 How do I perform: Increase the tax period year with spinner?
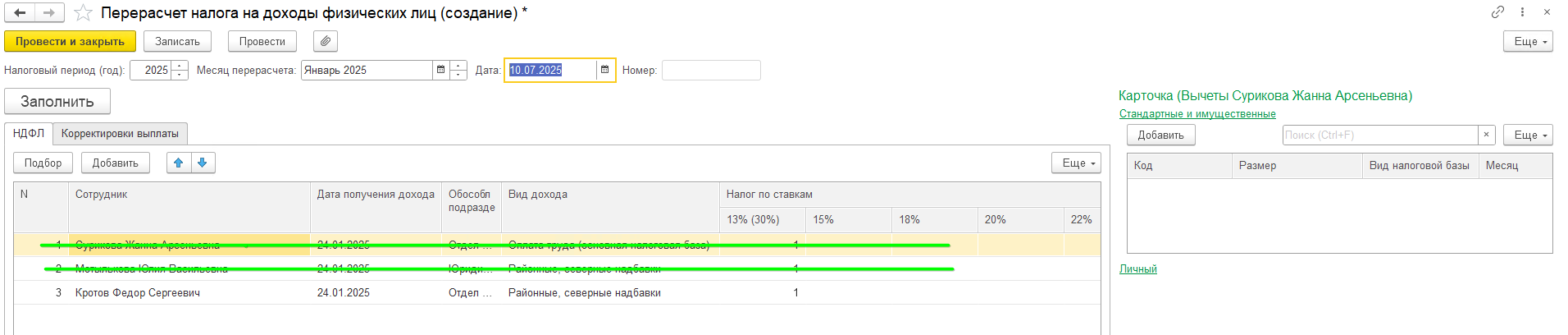click(x=180, y=66)
